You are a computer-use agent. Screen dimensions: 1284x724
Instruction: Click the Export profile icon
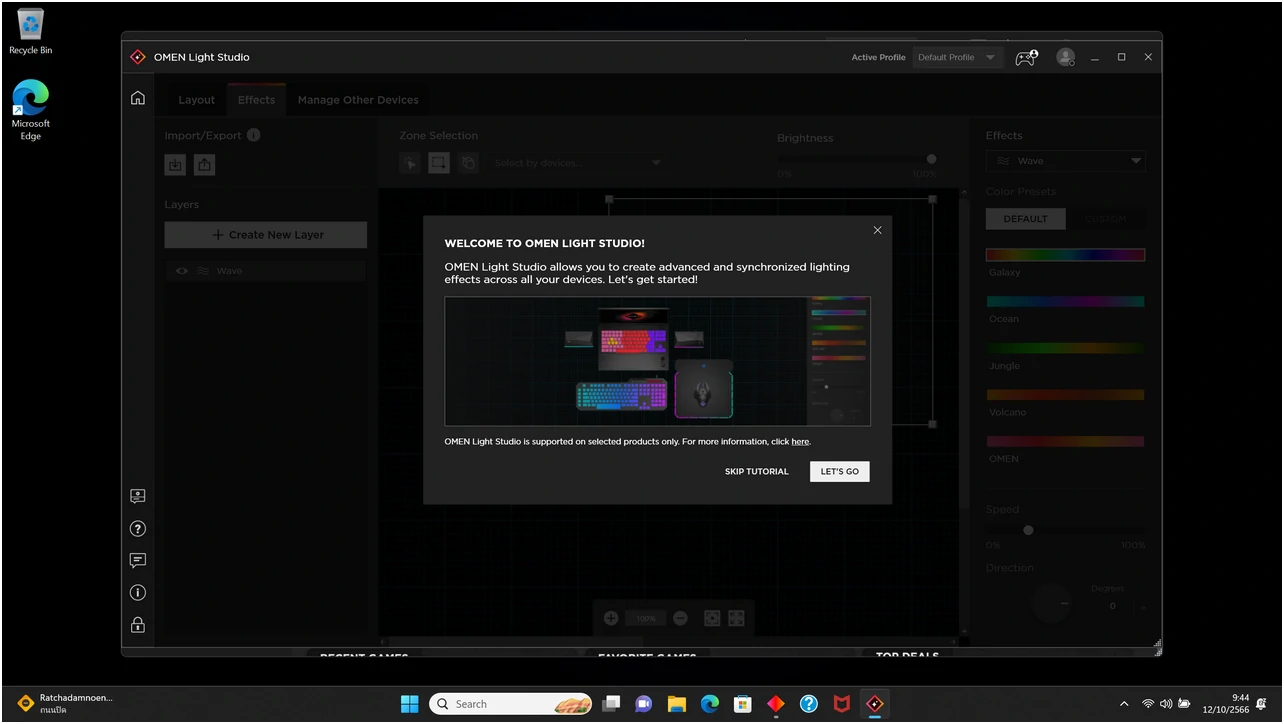click(x=204, y=165)
